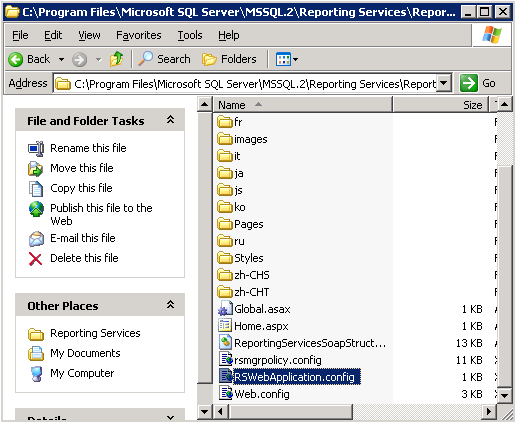This screenshot has width=515, height=422.
Task: Collapse the Other Places panel
Action: tap(170, 304)
